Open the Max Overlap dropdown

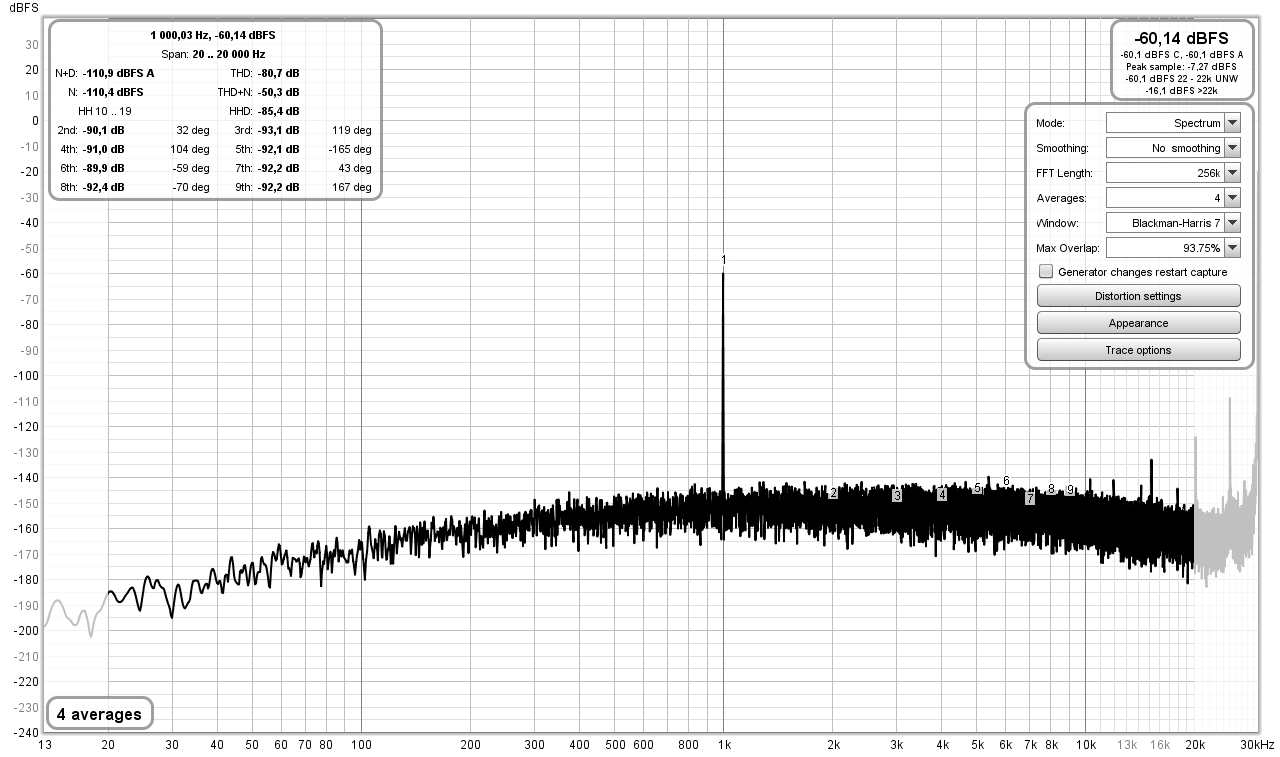(x=1173, y=247)
